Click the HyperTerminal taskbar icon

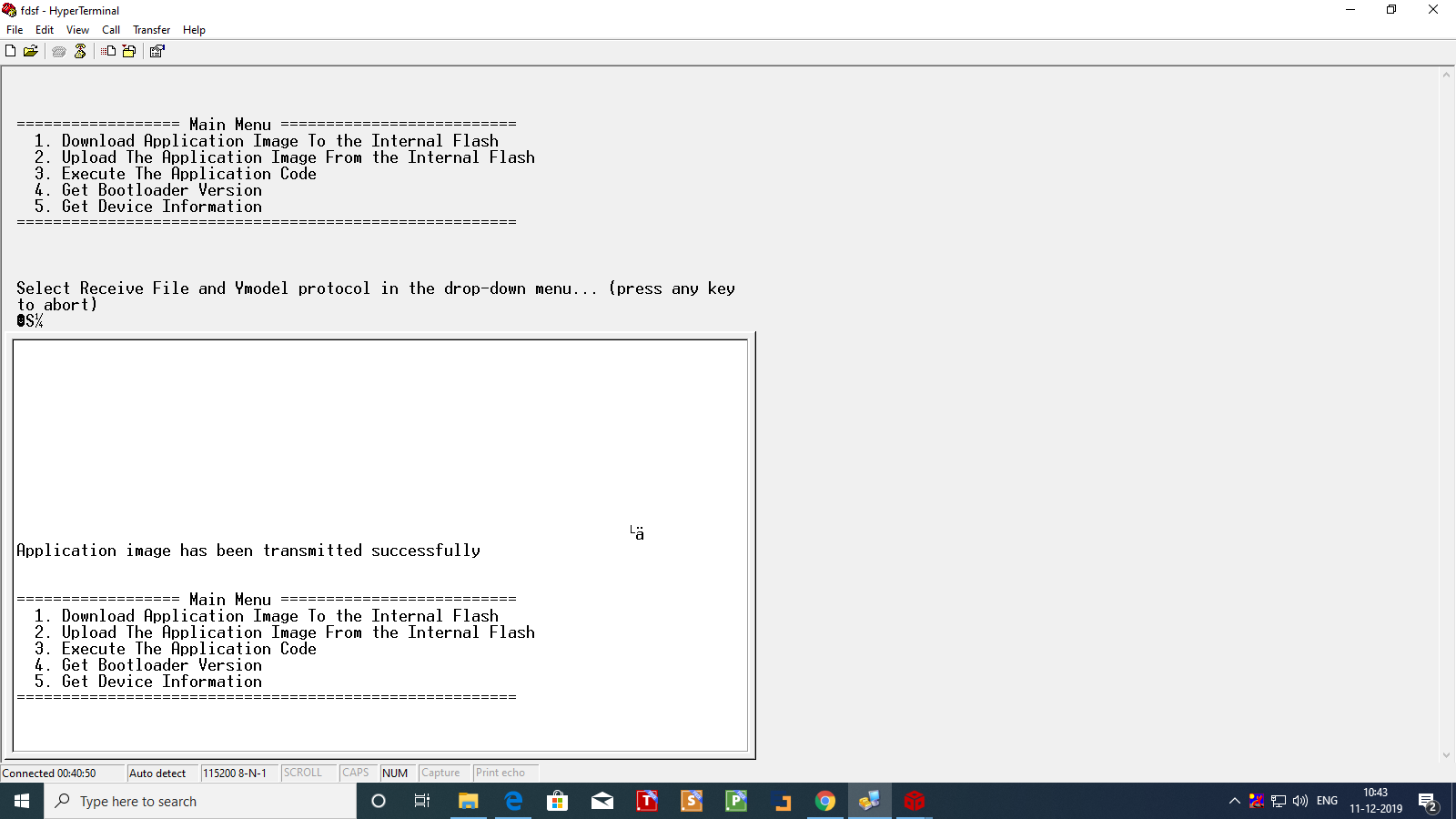tap(870, 801)
